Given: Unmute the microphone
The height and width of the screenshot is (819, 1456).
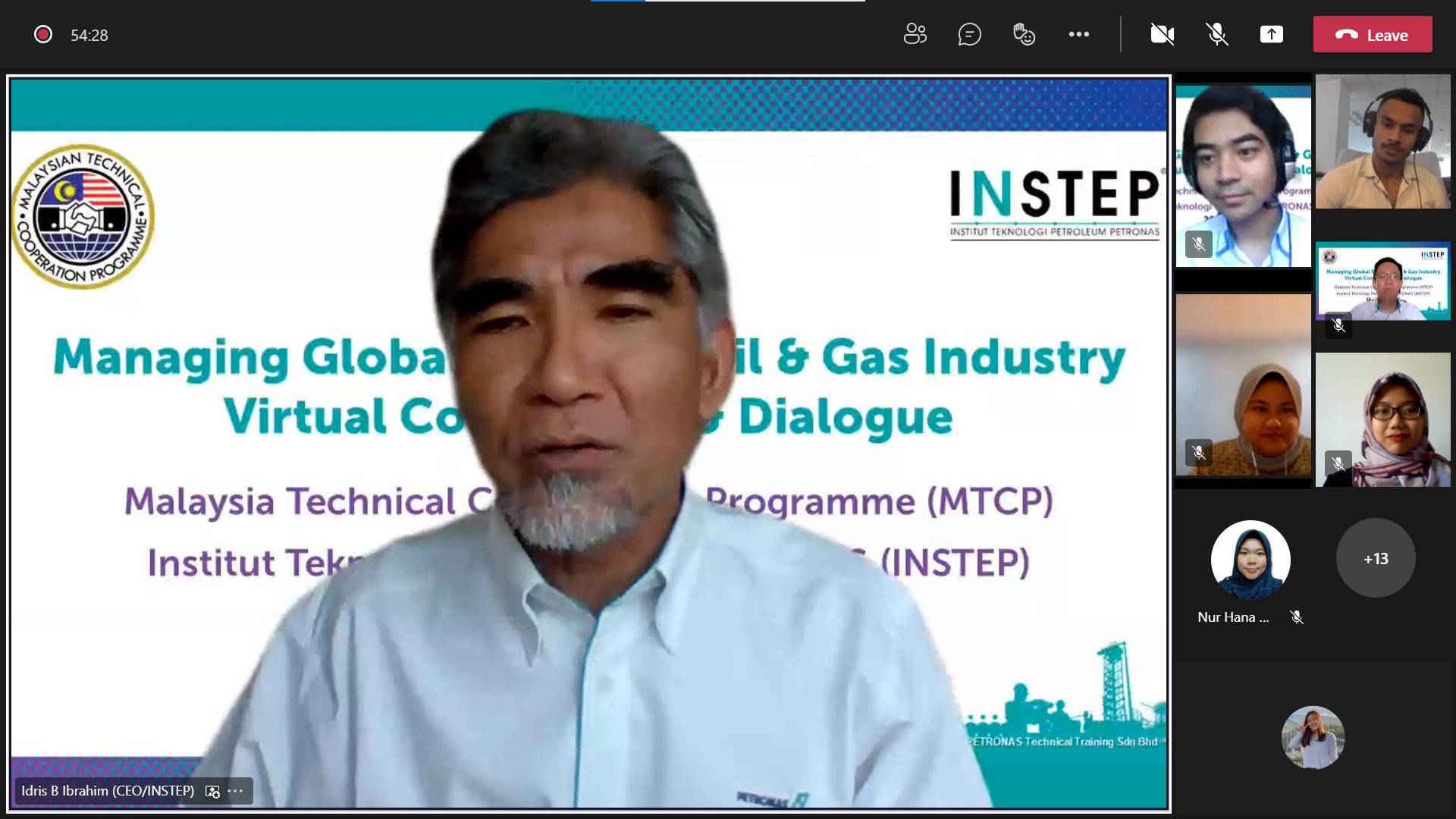Looking at the screenshot, I should click(x=1217, y=34).
